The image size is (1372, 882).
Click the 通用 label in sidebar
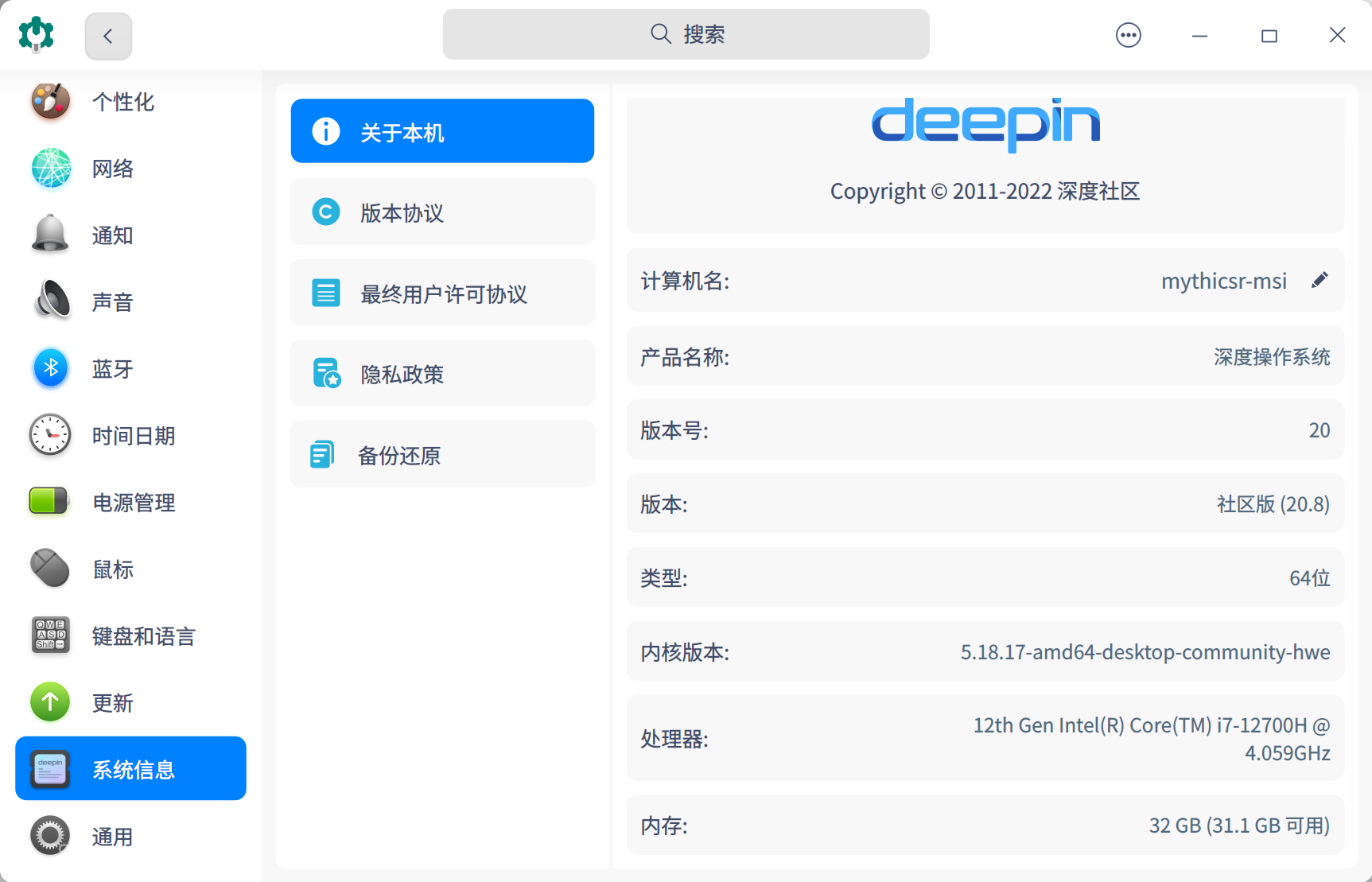113,837
